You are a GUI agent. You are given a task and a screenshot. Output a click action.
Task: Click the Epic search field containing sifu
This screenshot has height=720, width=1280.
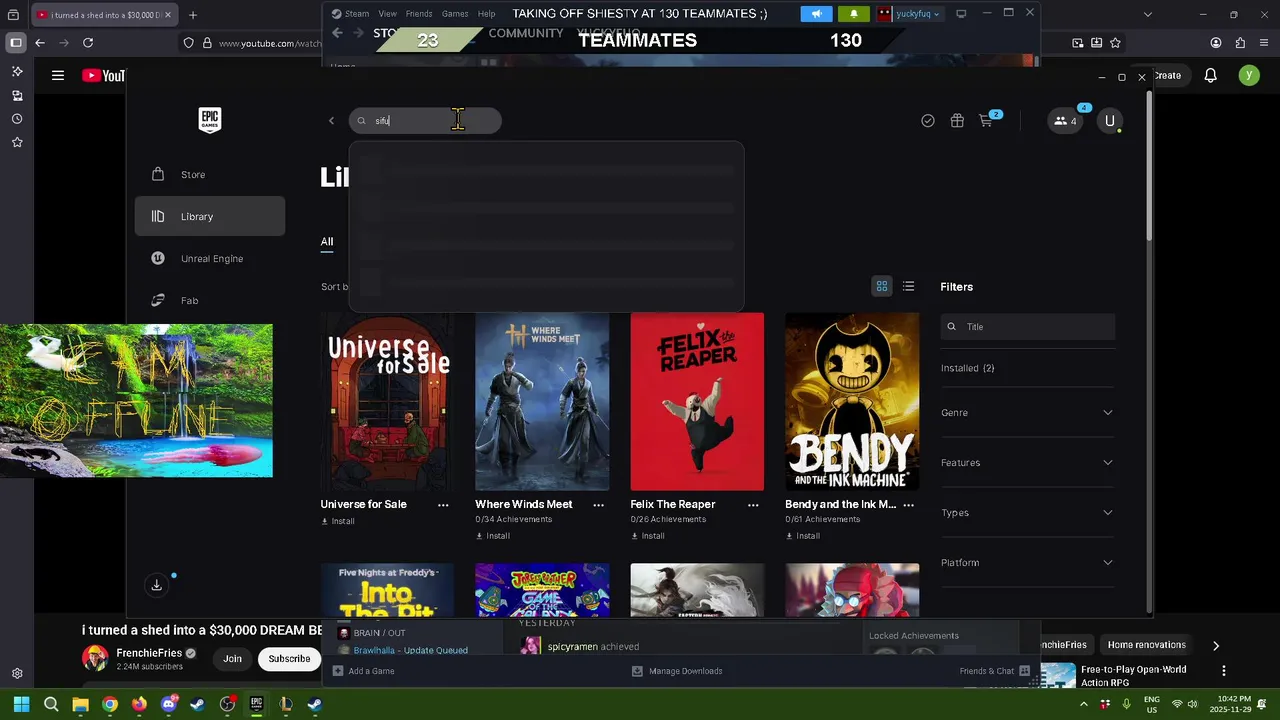[x=425, y=121]
